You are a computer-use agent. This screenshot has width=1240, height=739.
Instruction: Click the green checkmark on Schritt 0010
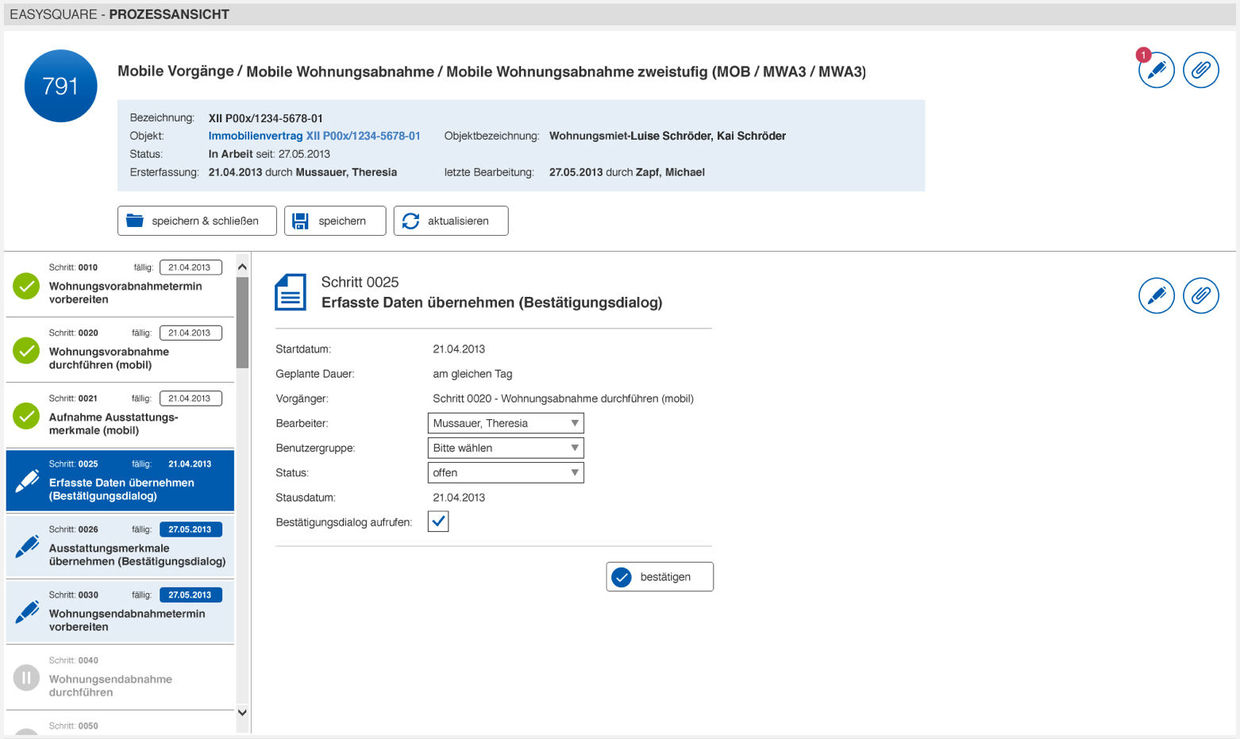click(25, 285)
